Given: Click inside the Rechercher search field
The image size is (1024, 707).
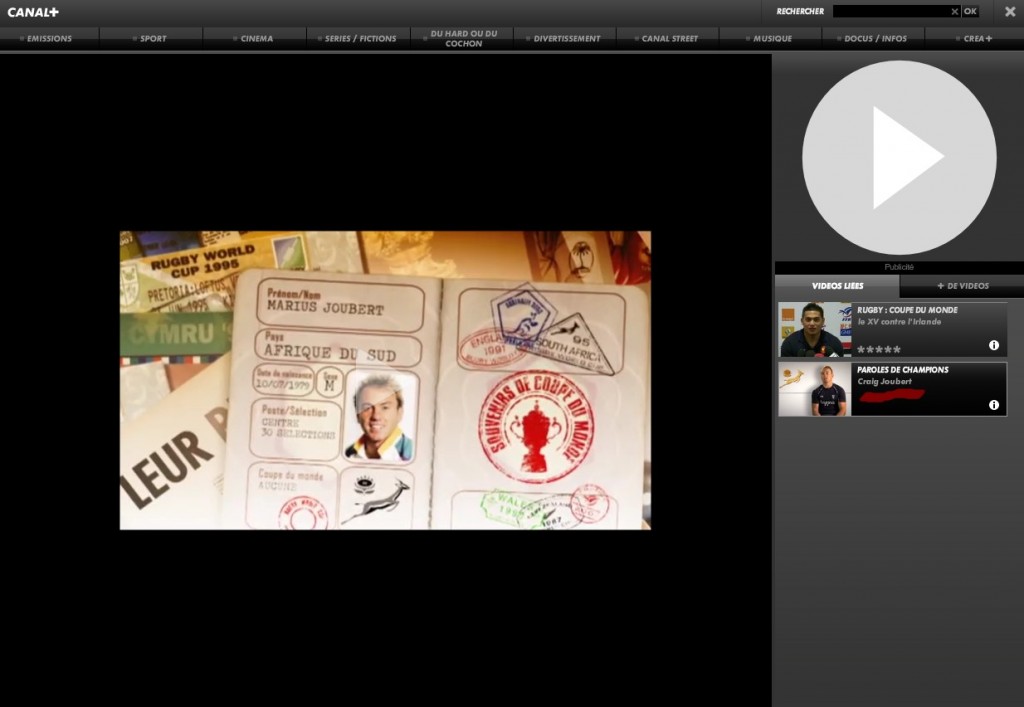Looking at the screenshot, I should pos(890,11).
